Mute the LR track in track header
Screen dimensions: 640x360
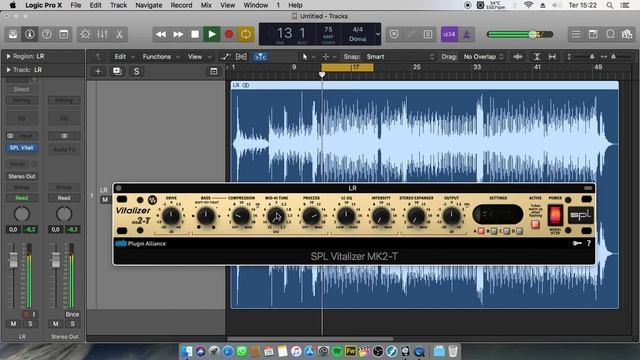click(x=105, y=200)
